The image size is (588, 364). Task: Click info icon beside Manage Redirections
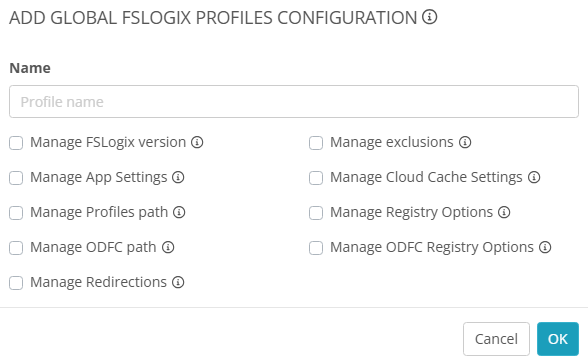click(178, 282)
